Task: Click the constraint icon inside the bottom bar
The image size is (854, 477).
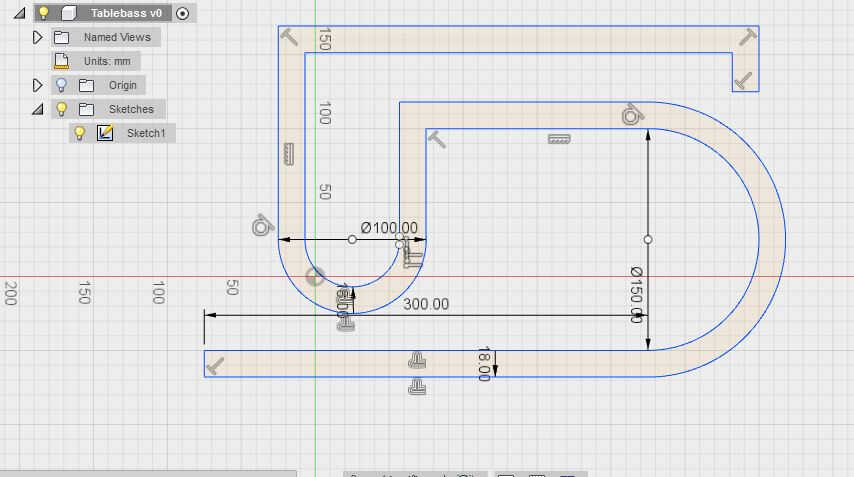Action: click(417, 361)
